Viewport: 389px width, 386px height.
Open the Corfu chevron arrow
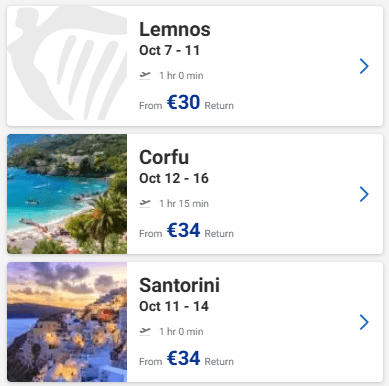coord(364,194)
